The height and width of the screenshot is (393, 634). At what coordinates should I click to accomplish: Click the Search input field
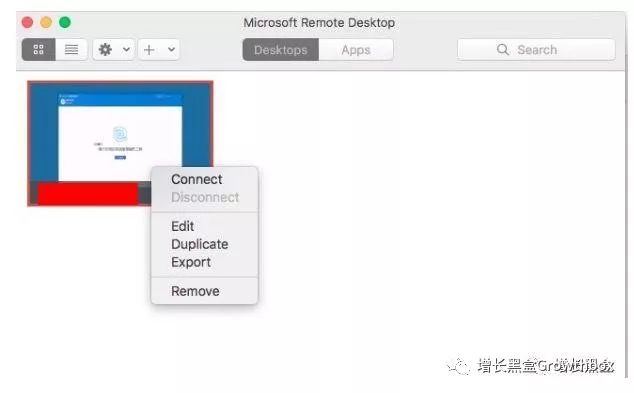click(x=536, y=50)
